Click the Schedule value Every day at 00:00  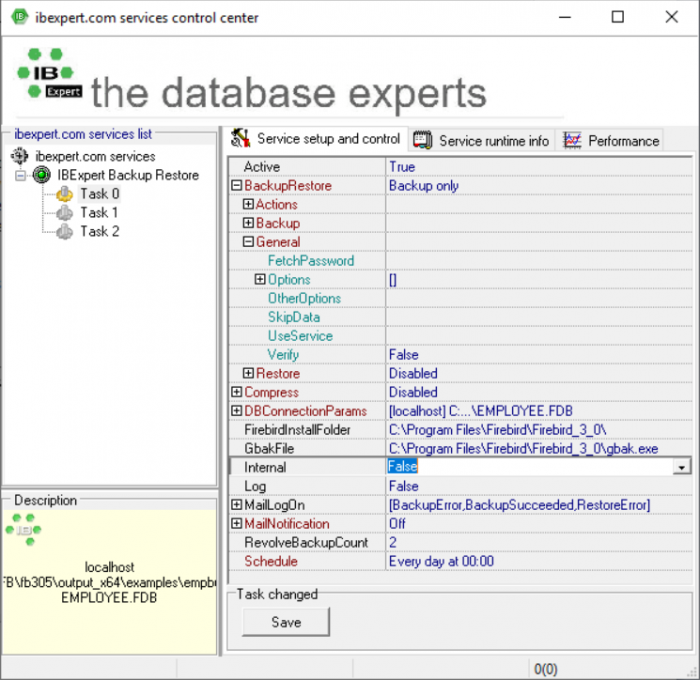[x=441, y=561]
